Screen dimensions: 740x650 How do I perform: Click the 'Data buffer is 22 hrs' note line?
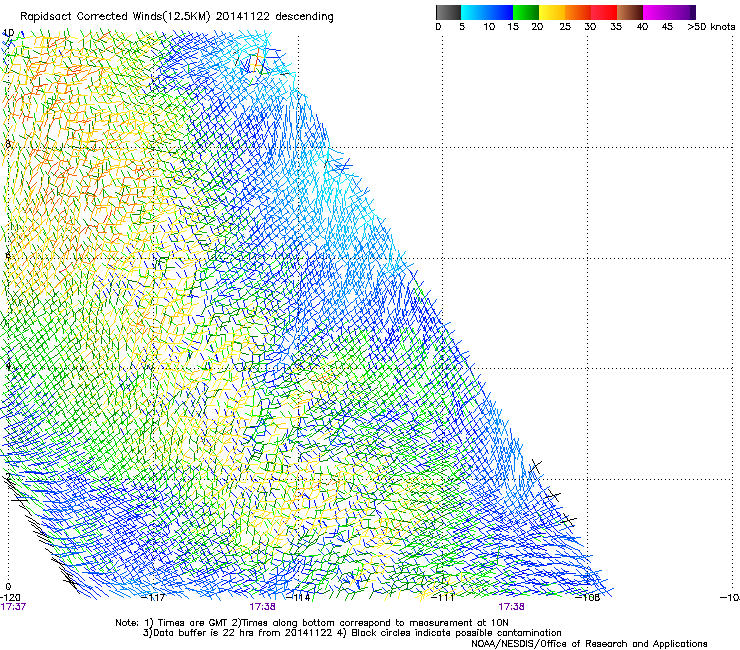352,633
